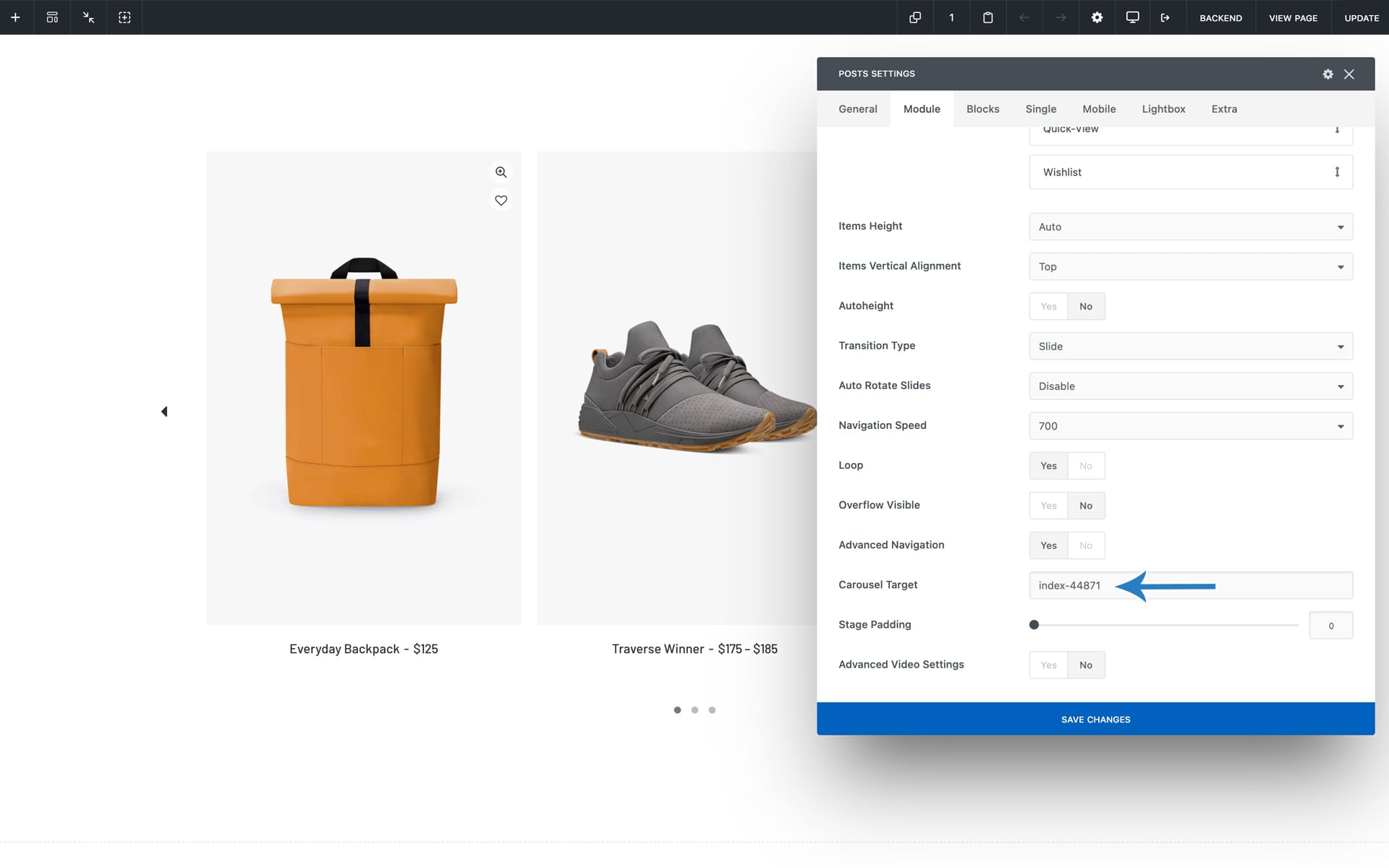Enable Overflow Visible with Yes
This screenshot has width=1389, height=868.
[1048, 506]
